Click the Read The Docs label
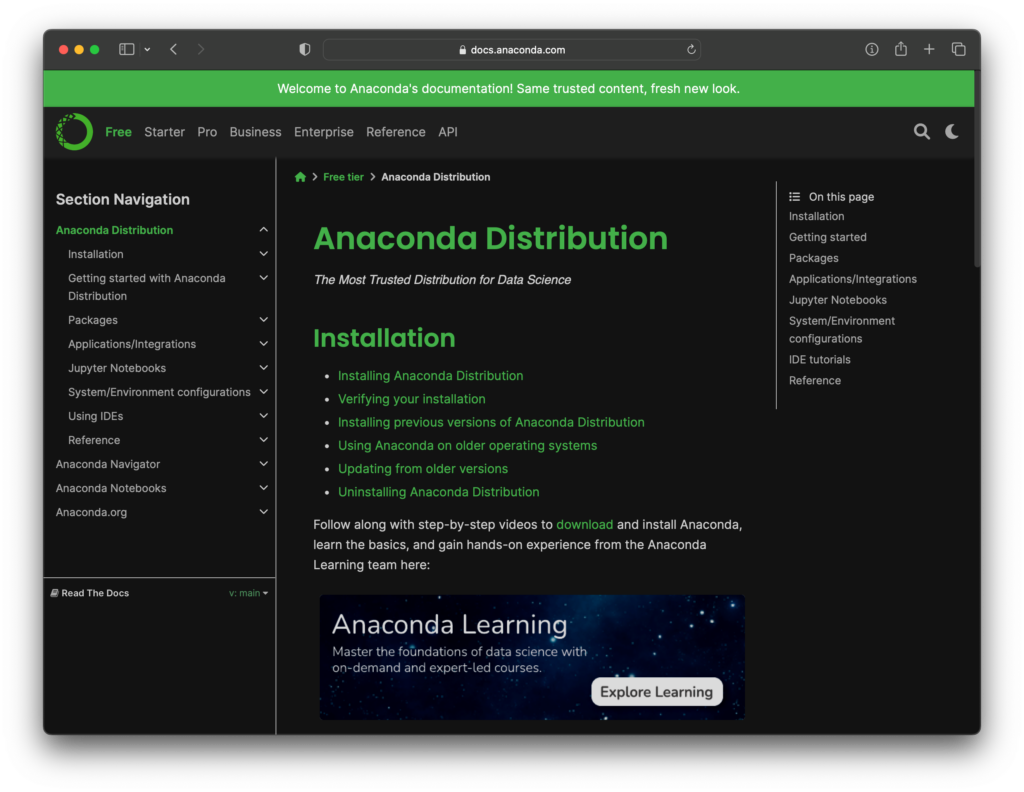 (95, 593)
